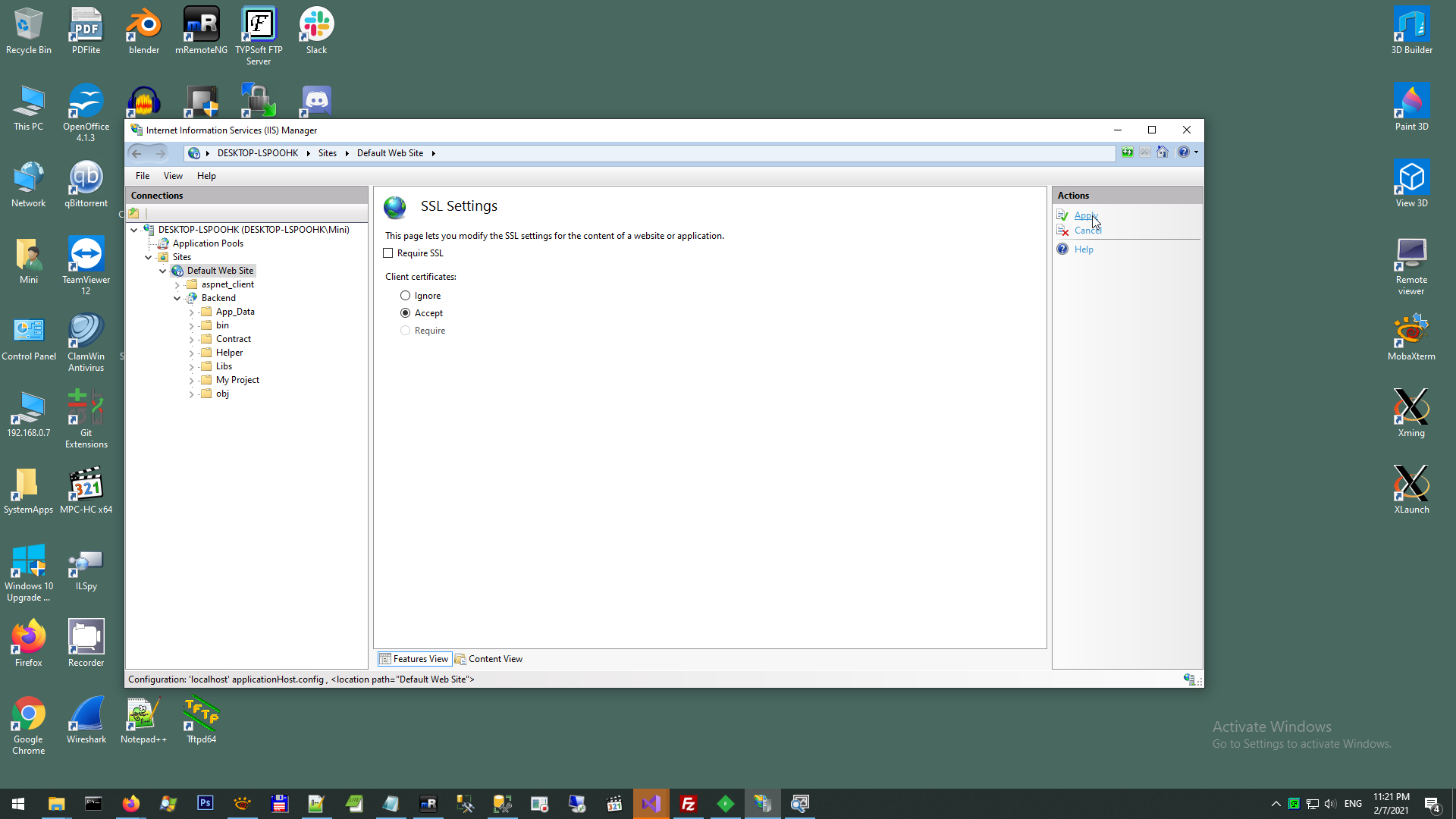Expand the aspnet_client folder

177,284
